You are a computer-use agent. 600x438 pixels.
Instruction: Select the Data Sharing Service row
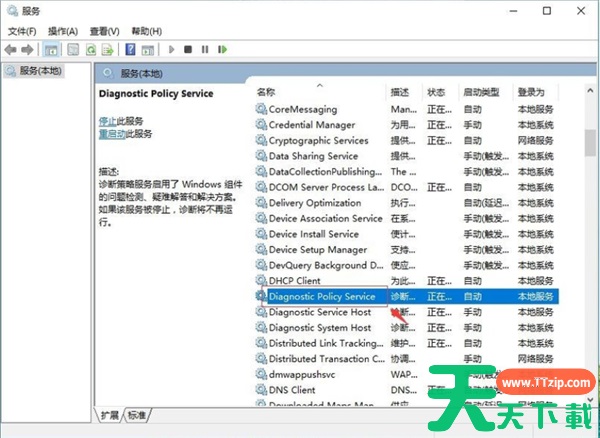(x=407, y=156)
